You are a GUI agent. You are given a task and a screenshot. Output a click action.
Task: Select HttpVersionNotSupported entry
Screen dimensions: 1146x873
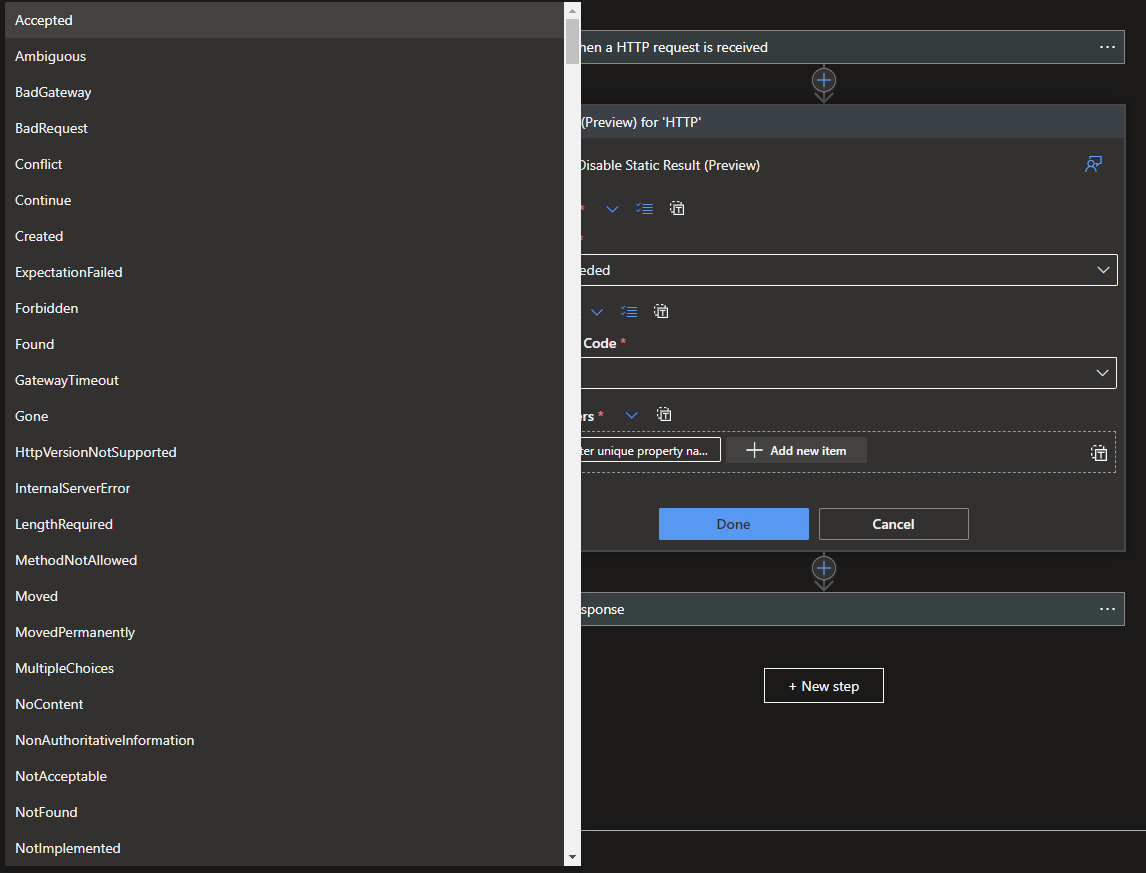tap(284, 452)
